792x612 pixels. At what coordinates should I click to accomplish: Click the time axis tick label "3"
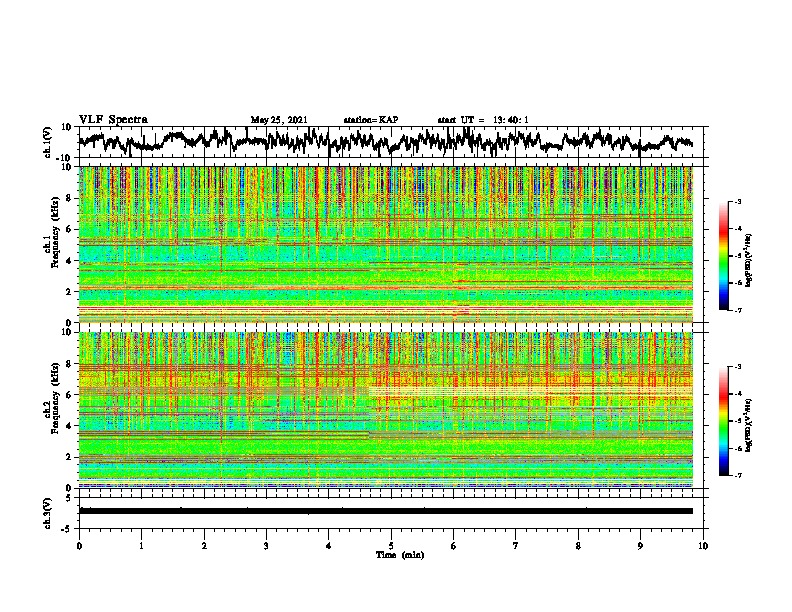click(266, 545)
